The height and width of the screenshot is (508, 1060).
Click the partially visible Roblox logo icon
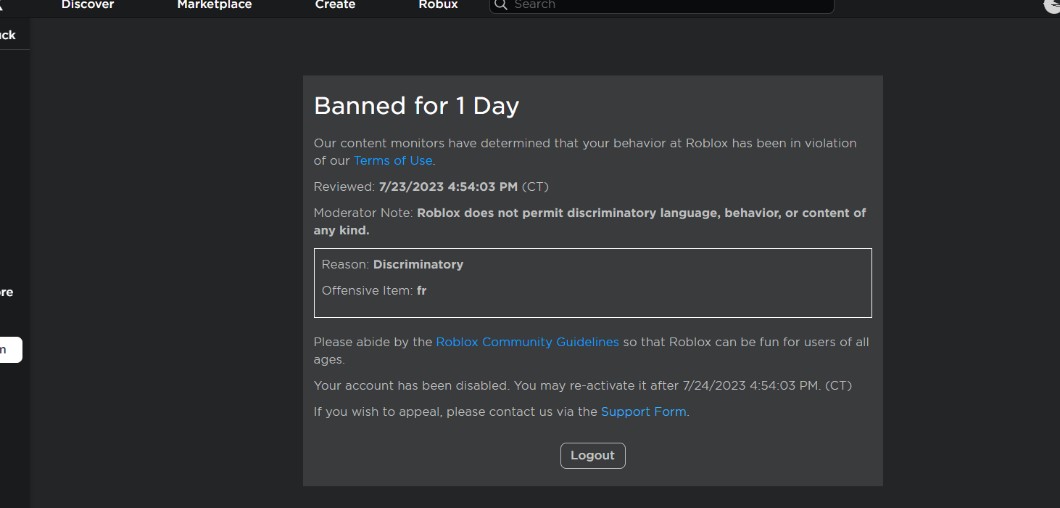(x=2, y=4)
